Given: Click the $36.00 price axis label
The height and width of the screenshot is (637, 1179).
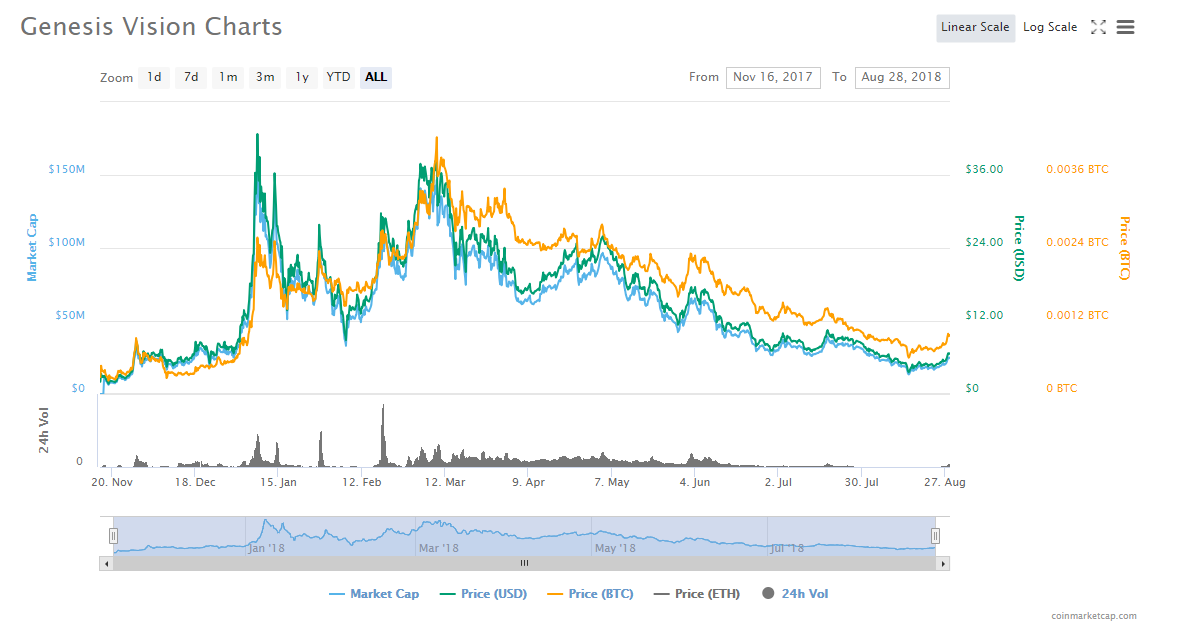Looking at the screenshot, I should [x=984, y=169].
